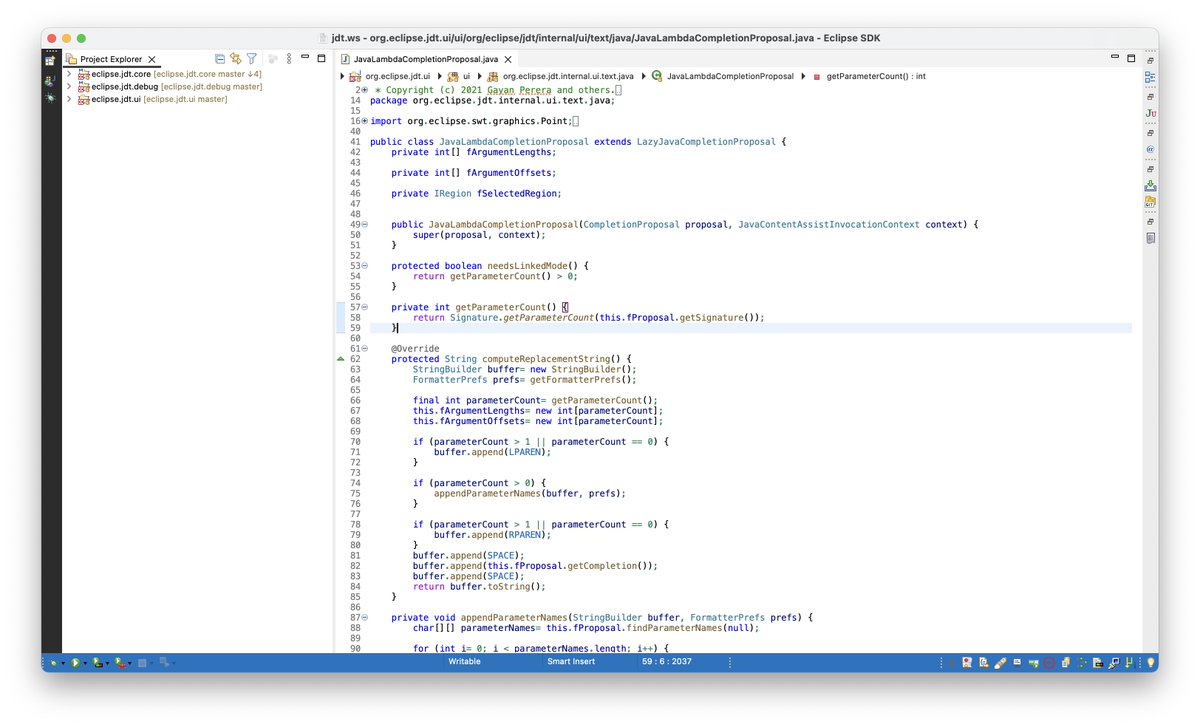Click JavaLambdaCompletionProposal class breadcrumb
This screenshot has height=727, width=1200.
pos(722,76)
